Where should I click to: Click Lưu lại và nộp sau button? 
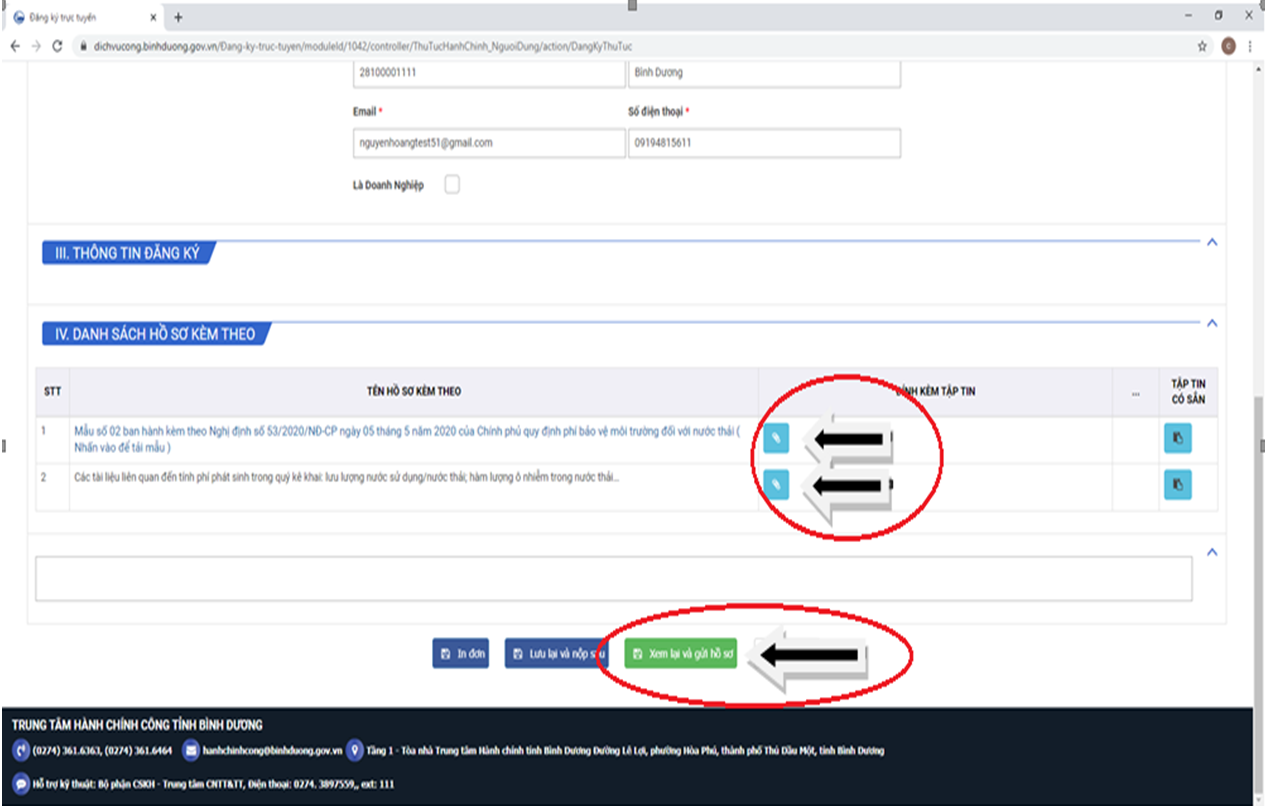click(558, 654)
